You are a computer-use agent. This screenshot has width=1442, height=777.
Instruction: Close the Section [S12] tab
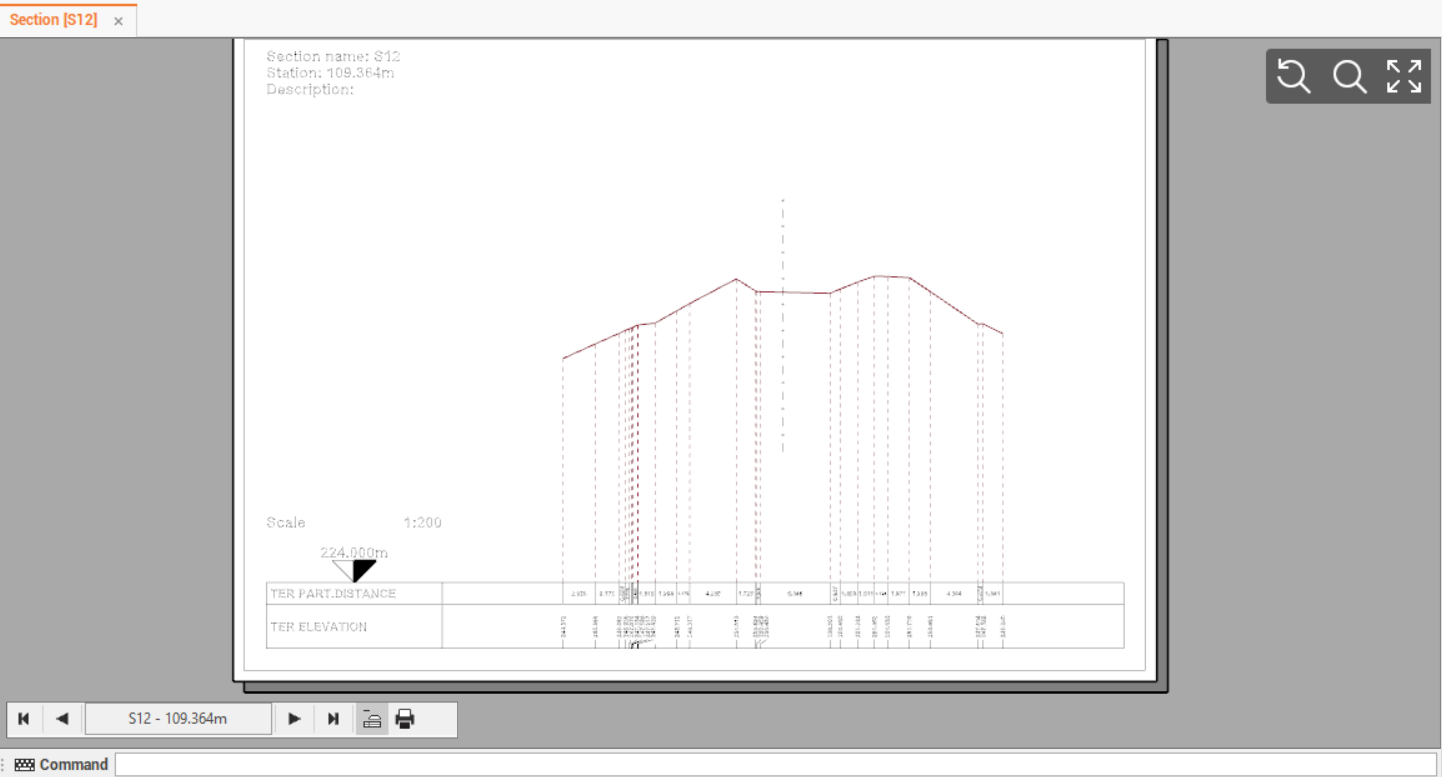tap(118, 21)
